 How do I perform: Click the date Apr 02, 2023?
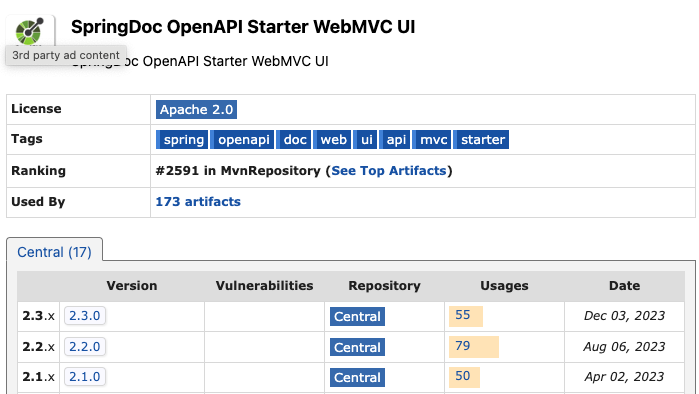625,377
